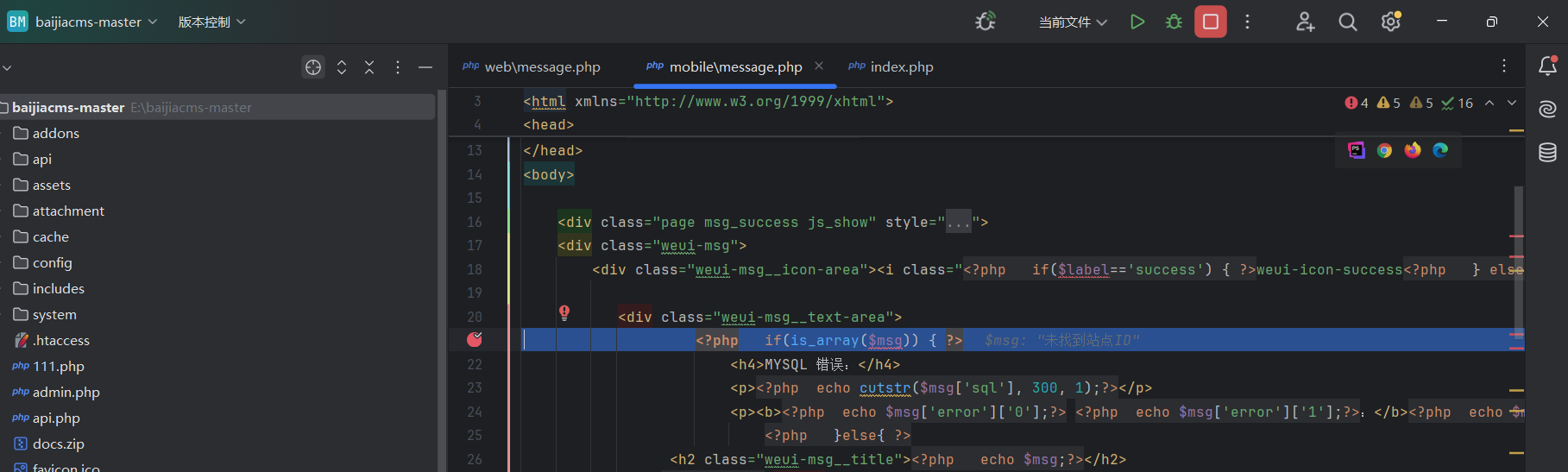The height and width of the screenshot is (472, 1568).
Task: Open Notifications bell in right sidebar
Action: click(x=1547, y=66)
